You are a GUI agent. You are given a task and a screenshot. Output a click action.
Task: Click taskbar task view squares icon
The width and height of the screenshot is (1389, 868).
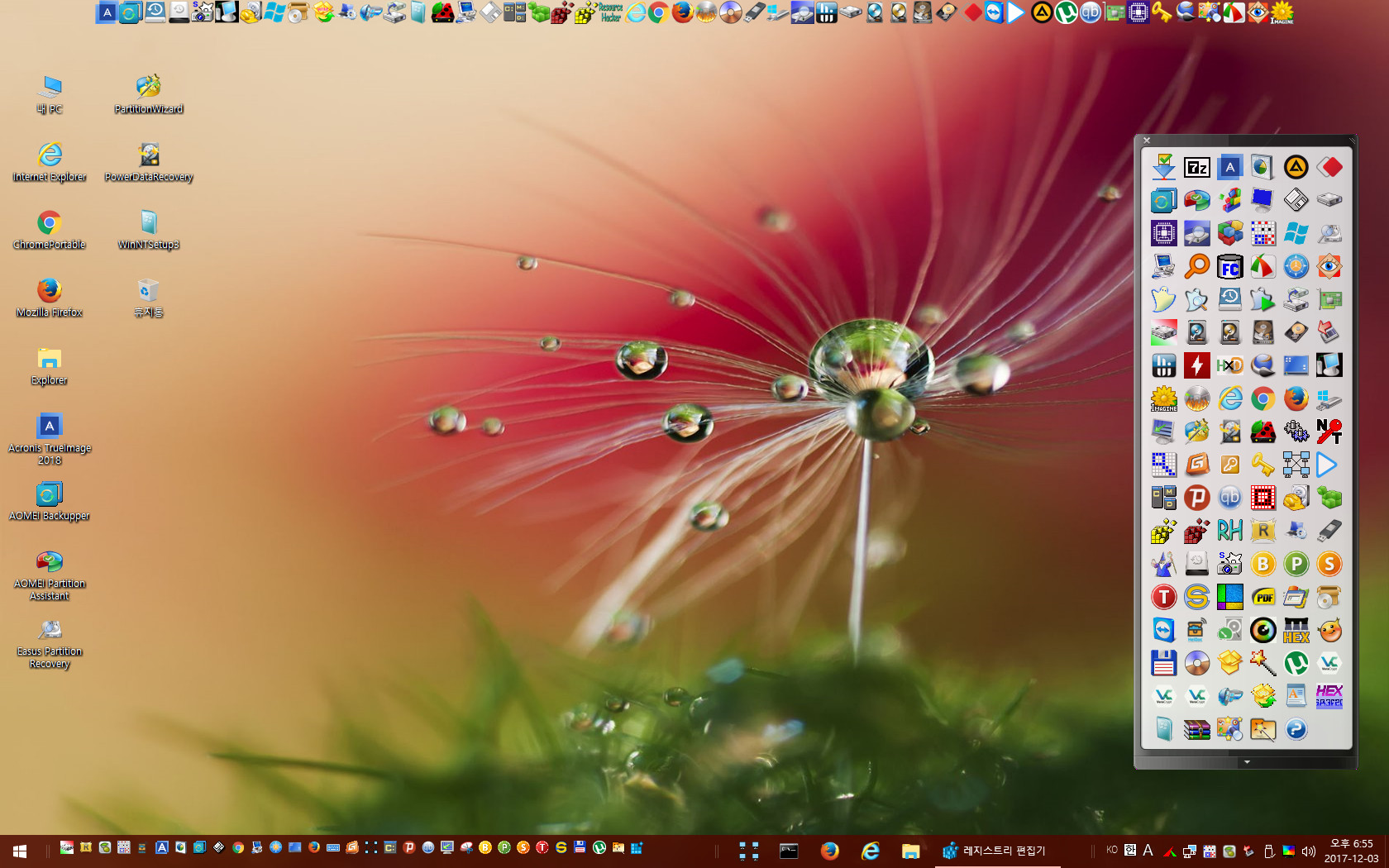point(749,851)
